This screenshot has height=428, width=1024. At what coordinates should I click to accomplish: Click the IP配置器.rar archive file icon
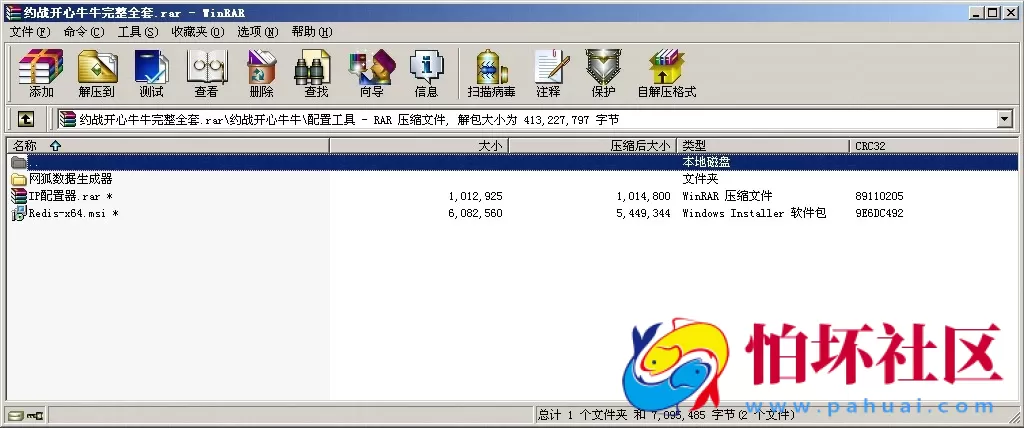click(x=19, y=195)
